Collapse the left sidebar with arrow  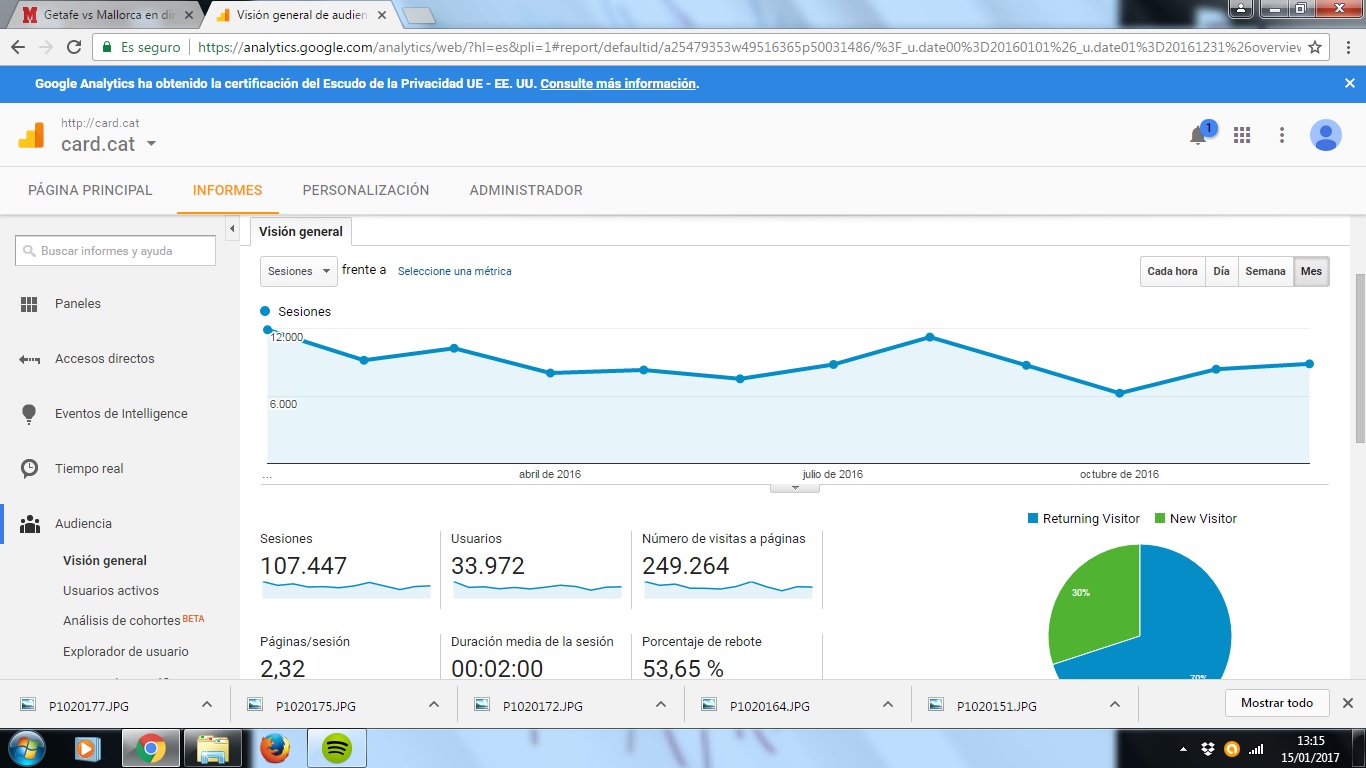[232, 229]
